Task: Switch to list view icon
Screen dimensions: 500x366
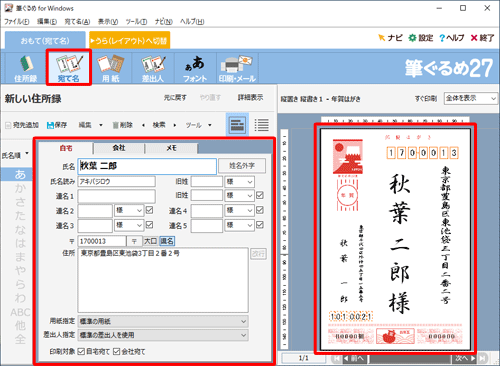Action: 261,125
